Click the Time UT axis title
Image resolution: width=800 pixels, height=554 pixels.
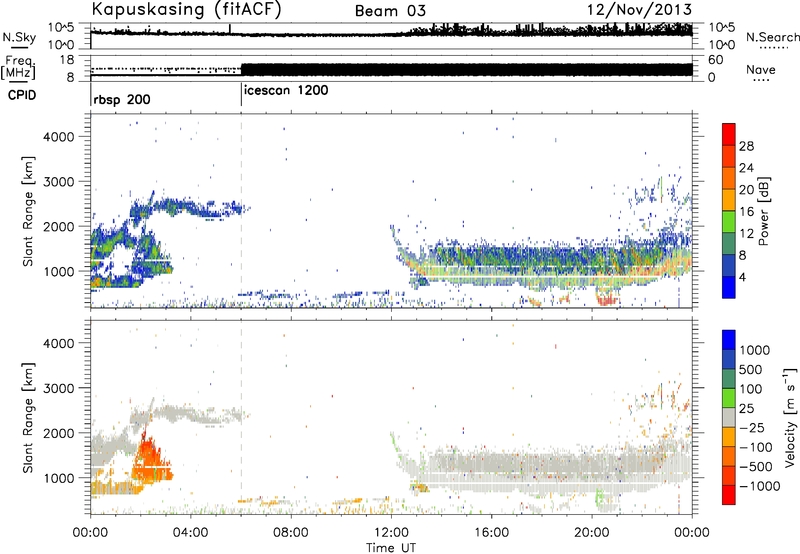pos(391,547)
